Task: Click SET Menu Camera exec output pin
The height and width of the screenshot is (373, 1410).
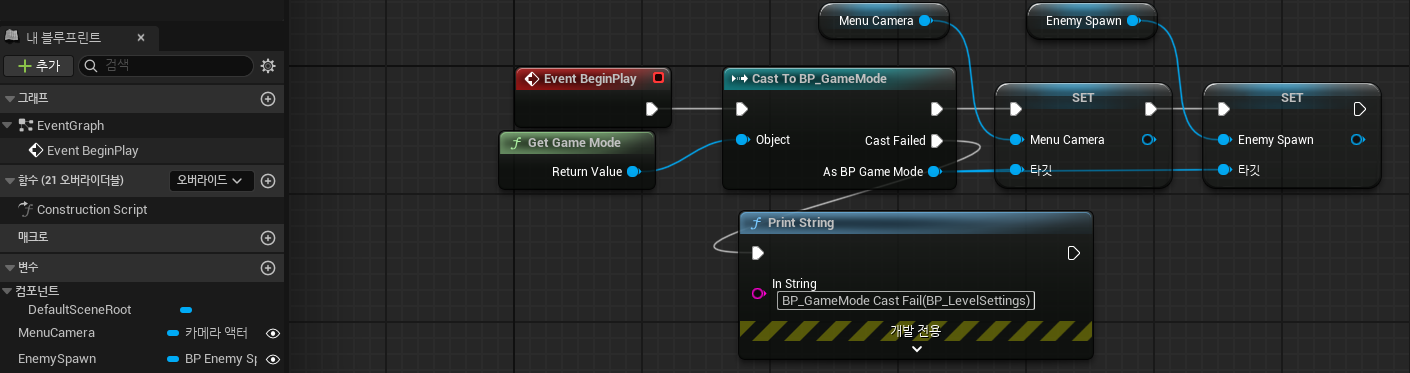Action: pos(1151,108)
